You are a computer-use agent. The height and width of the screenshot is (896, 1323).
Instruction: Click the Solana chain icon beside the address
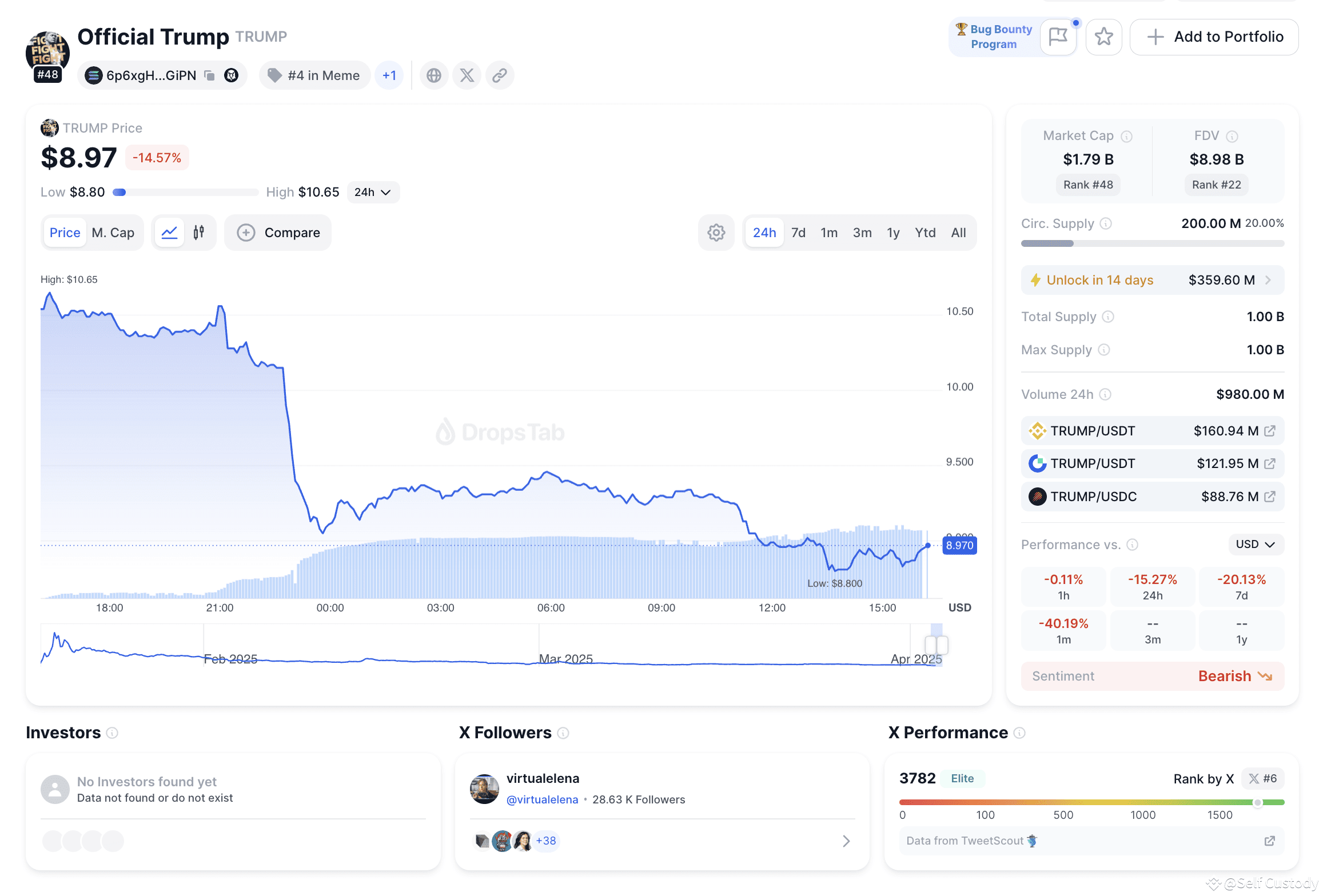click(93, 75)
